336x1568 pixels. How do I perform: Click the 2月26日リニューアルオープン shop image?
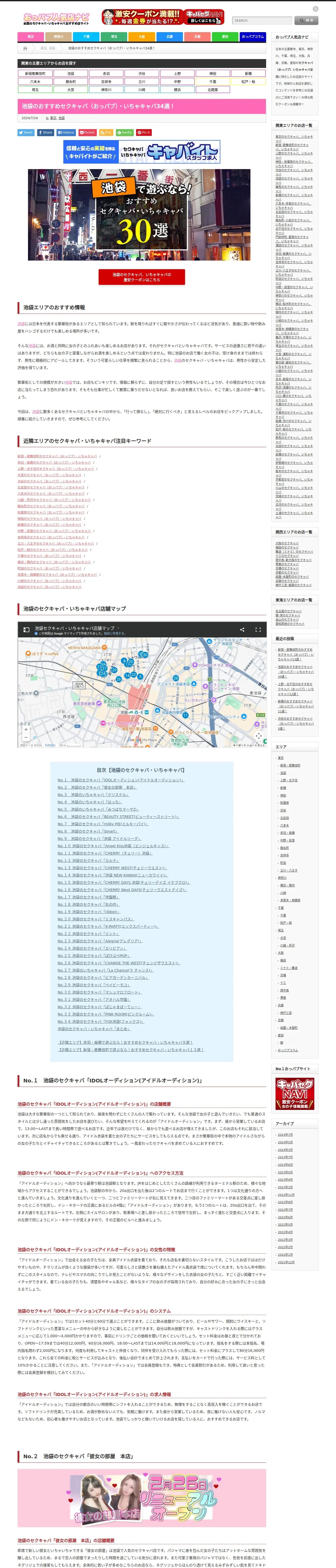click(x=142, y=1498)
